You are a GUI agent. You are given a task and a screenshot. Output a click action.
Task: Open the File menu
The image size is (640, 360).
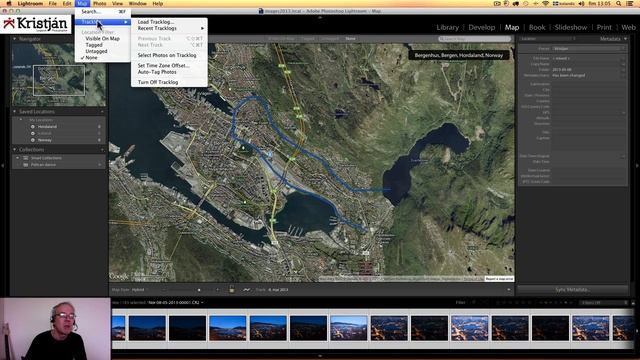tap(53, 3)
